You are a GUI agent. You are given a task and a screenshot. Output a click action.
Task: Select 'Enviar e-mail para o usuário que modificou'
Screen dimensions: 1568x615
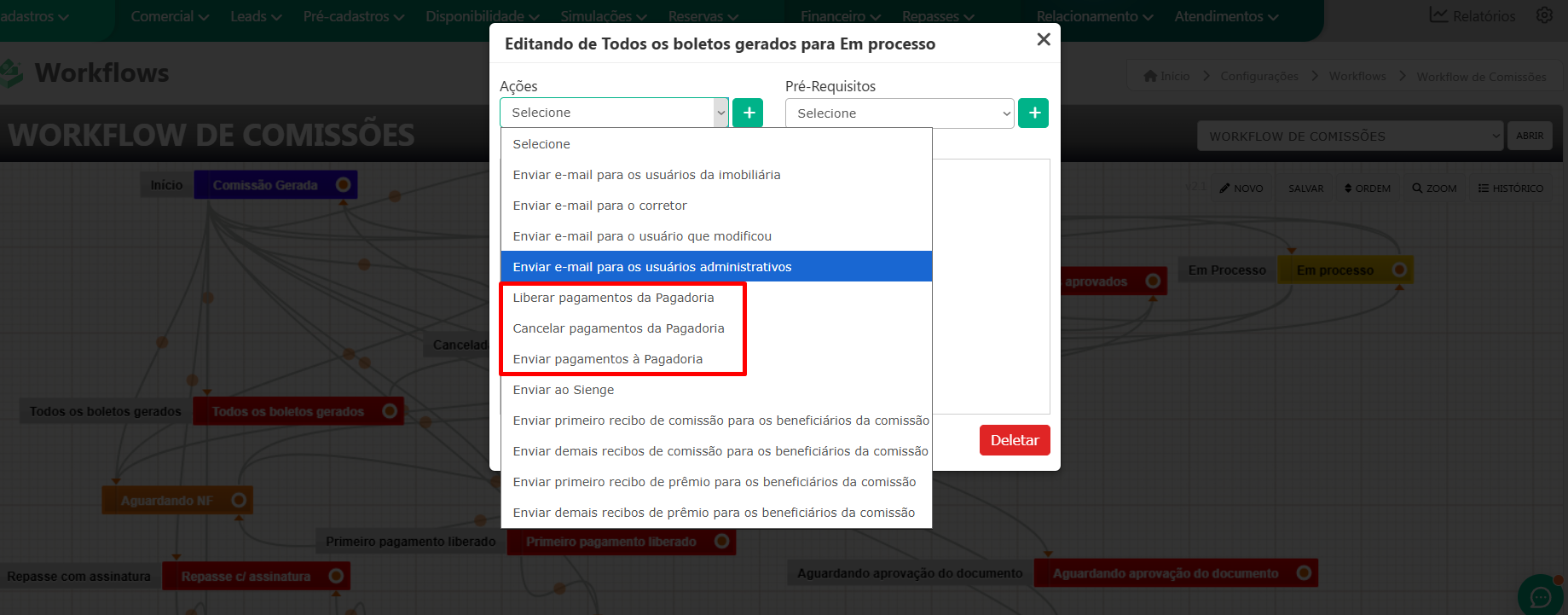(716, 236)
